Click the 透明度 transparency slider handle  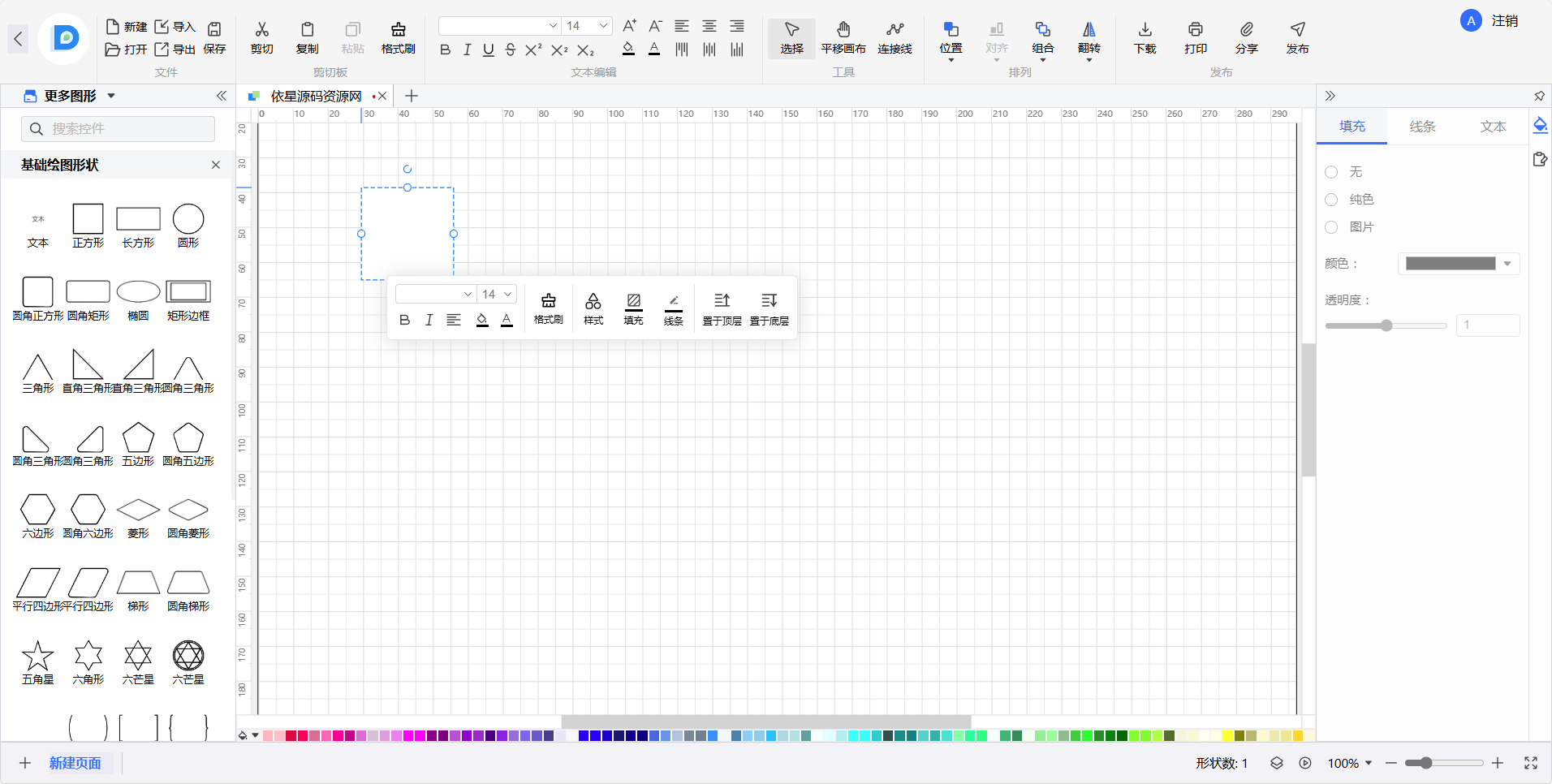coord(1386,325)
